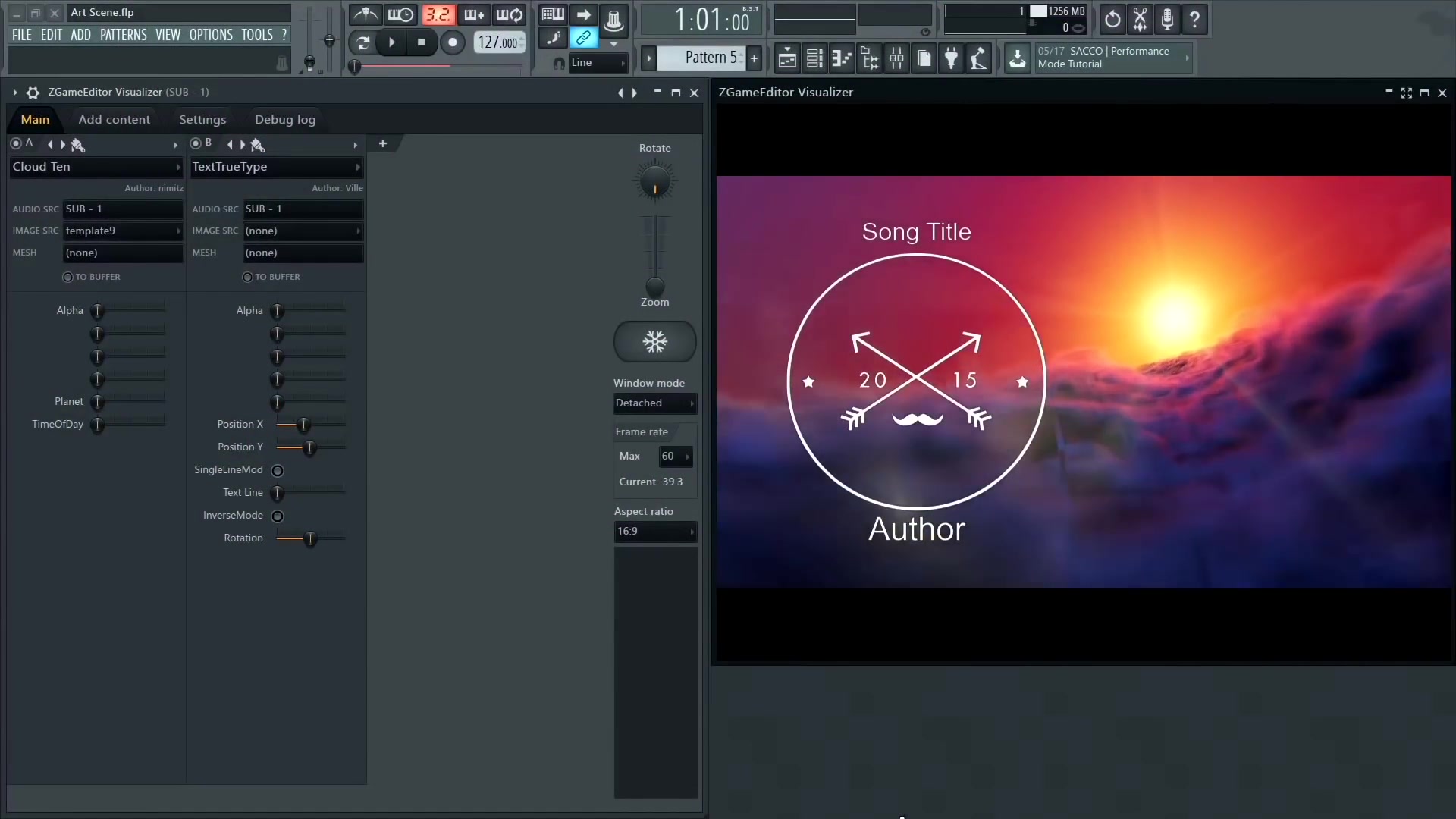Toggle the link icon for multilink controllers
Screen dimensions: 1456x819
(583, 37)
